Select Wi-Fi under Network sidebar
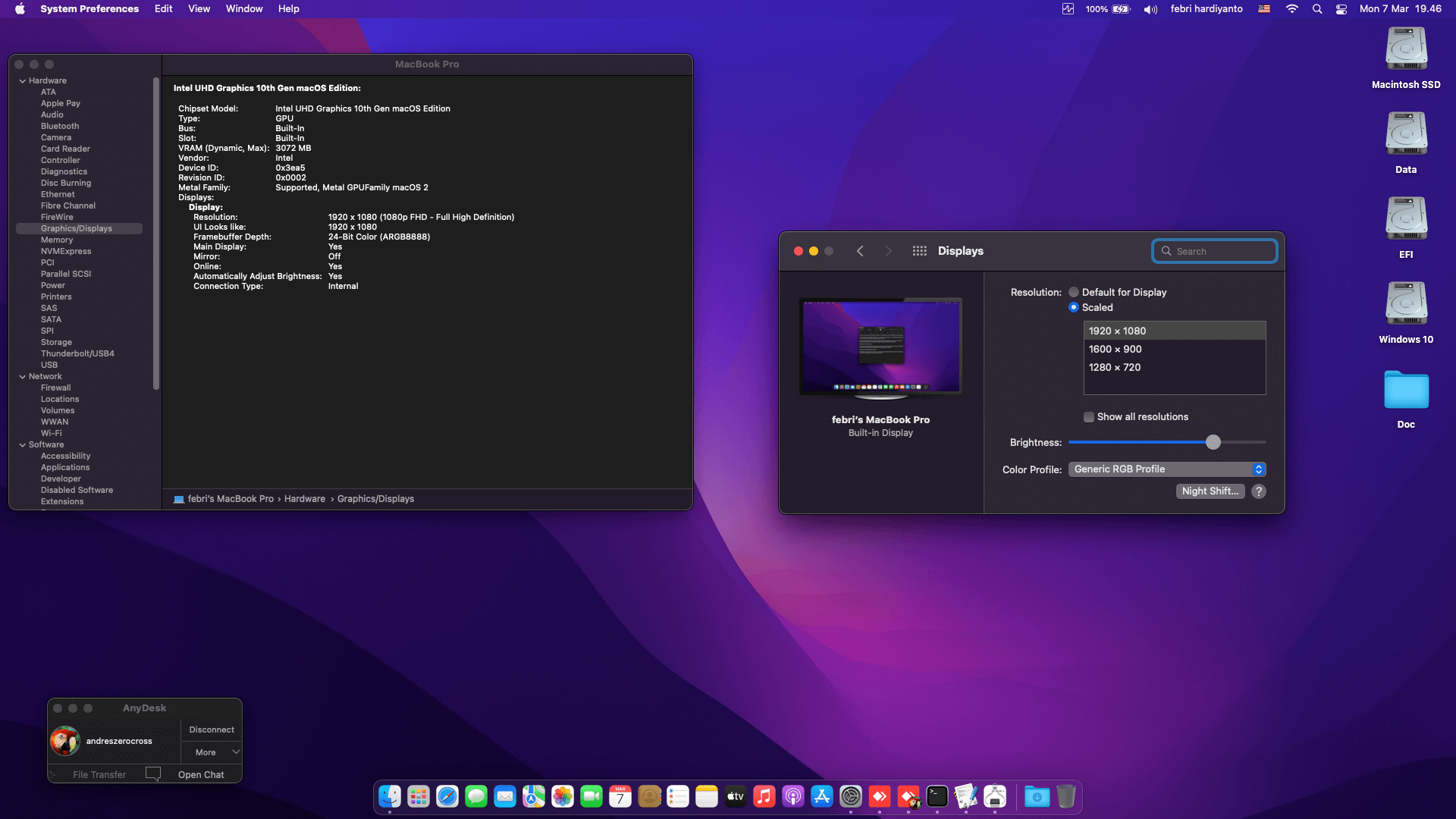 52,433
